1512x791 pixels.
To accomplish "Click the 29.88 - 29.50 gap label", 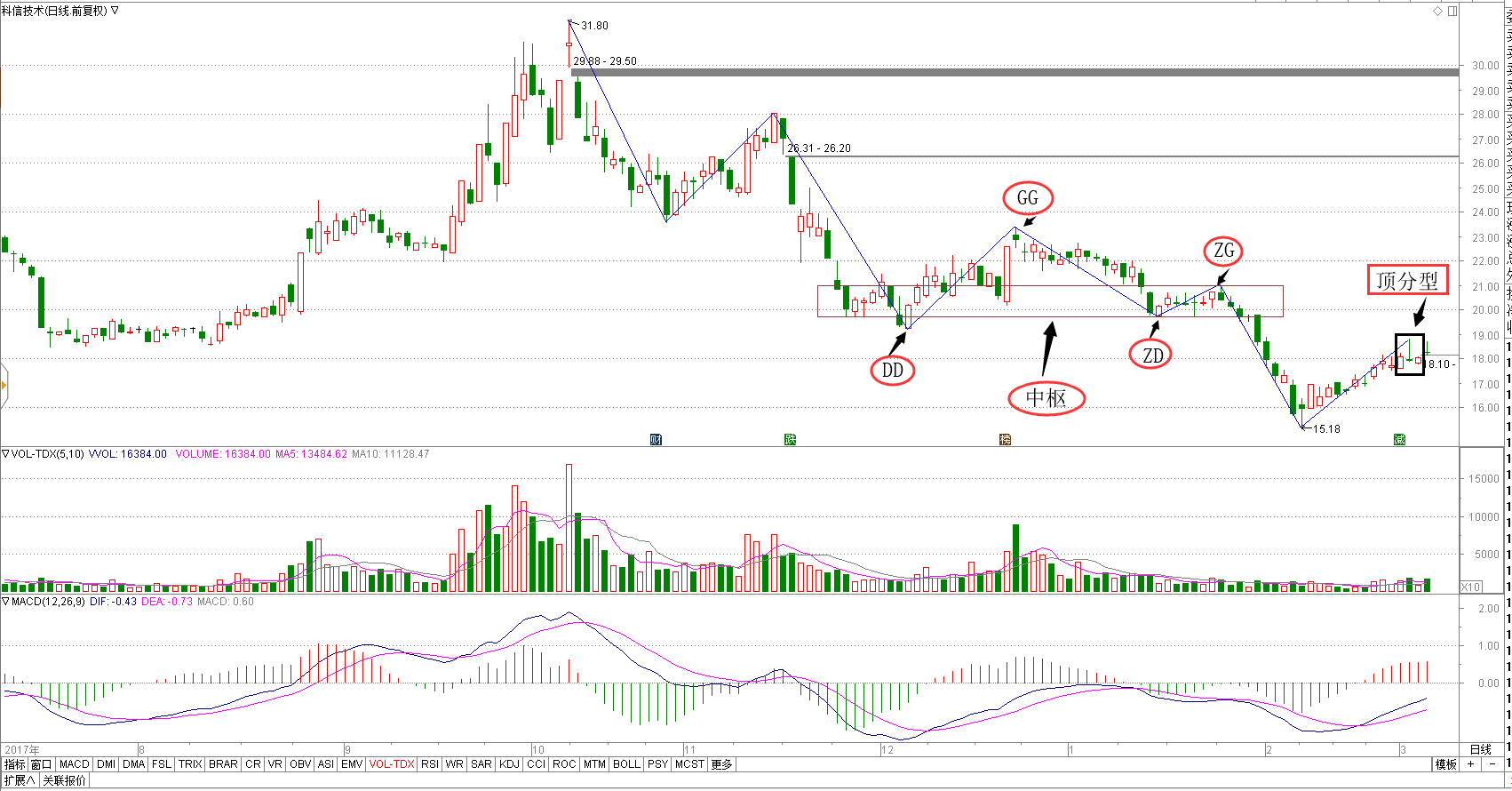I will pos(605,61).
